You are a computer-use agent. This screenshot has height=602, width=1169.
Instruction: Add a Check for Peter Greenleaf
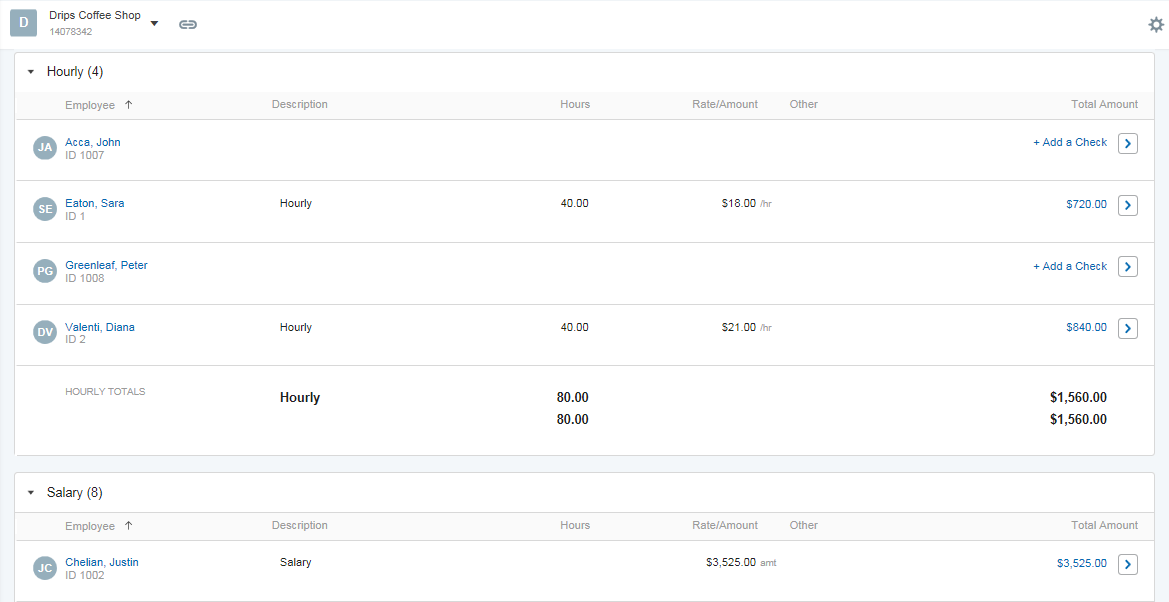click(x=1070, y=266)
